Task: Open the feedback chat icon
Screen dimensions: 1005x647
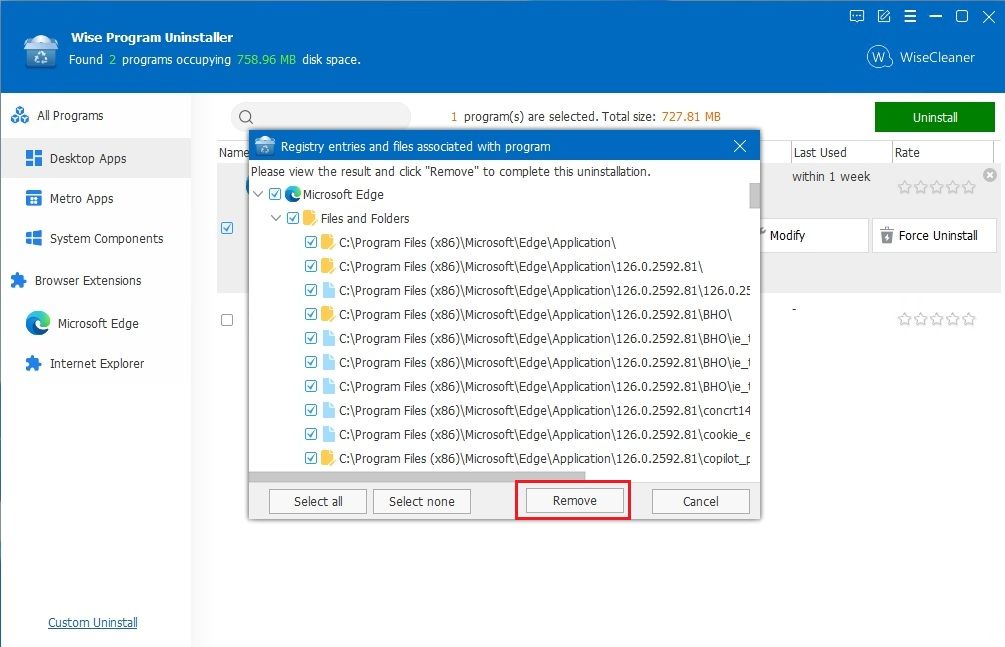Action: click(856, 16)
